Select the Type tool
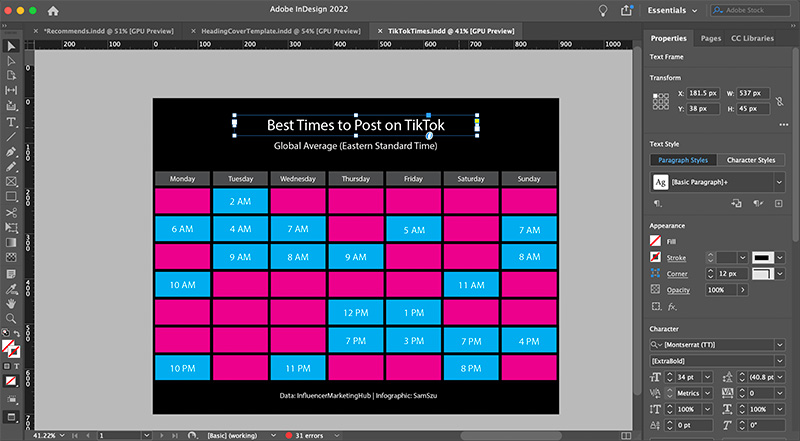Image resolution: width=800 pixels, height=441 pixels. point(11,121)
